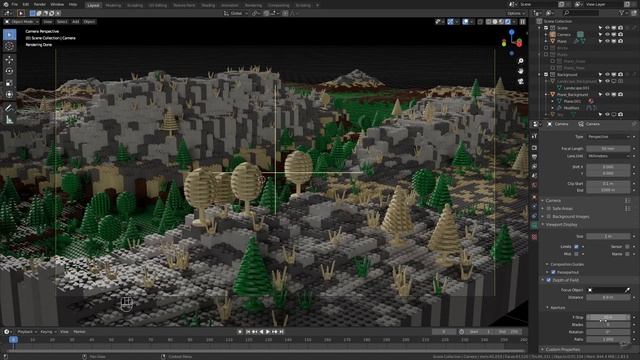Toggle the Depth of Field checkbox
The height and width of the screenshot is (360, 640).
pos(549,280)
